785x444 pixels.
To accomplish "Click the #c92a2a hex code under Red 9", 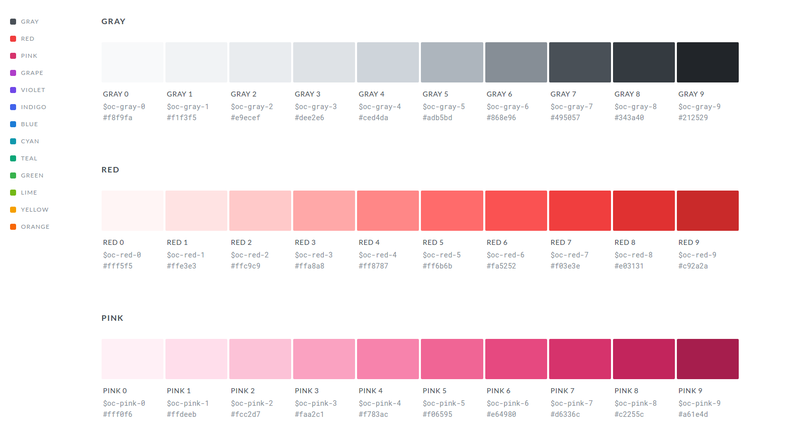I will click(x=693, y=266).
